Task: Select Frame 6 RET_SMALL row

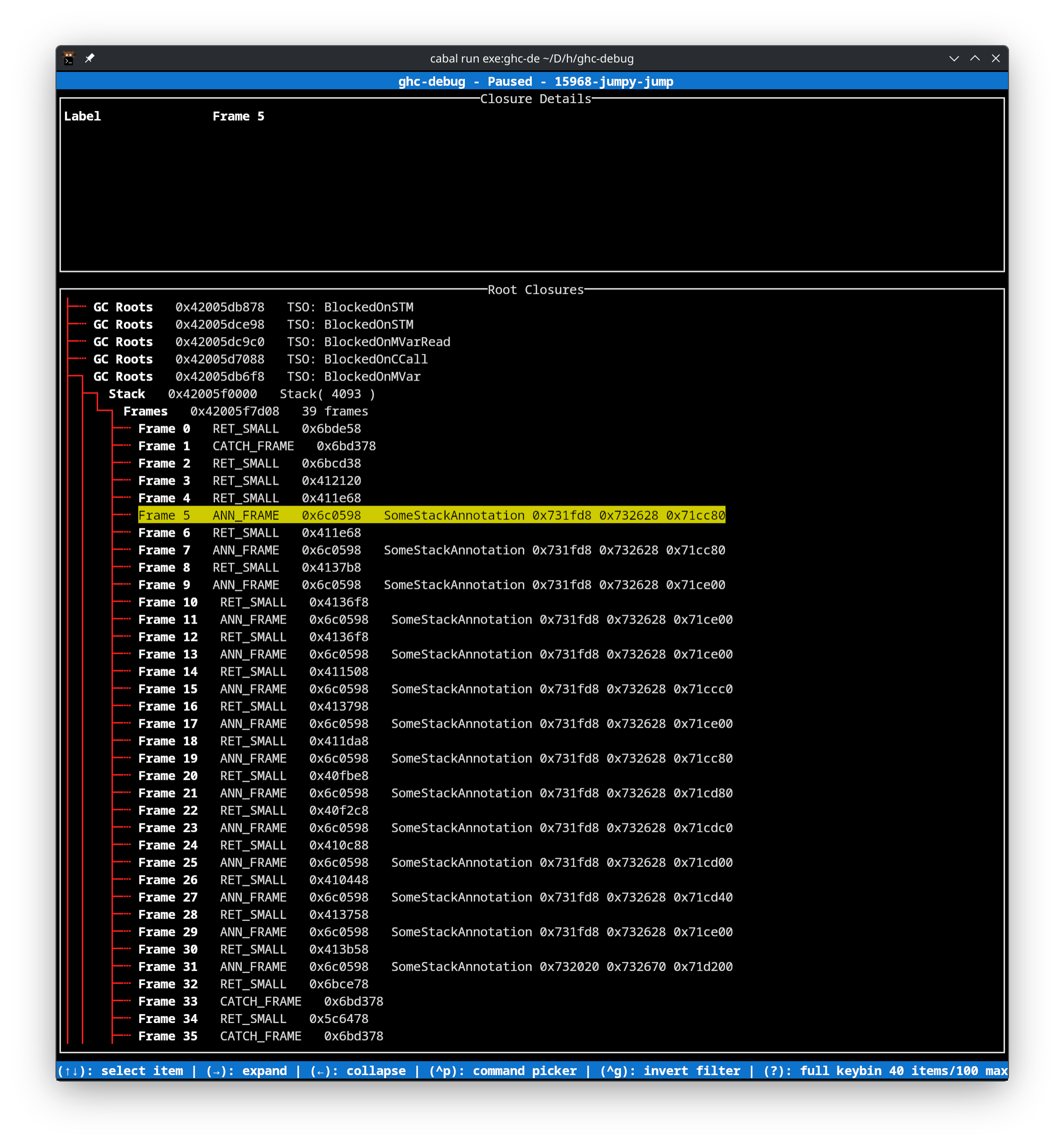Action: [x=250, y=533]
